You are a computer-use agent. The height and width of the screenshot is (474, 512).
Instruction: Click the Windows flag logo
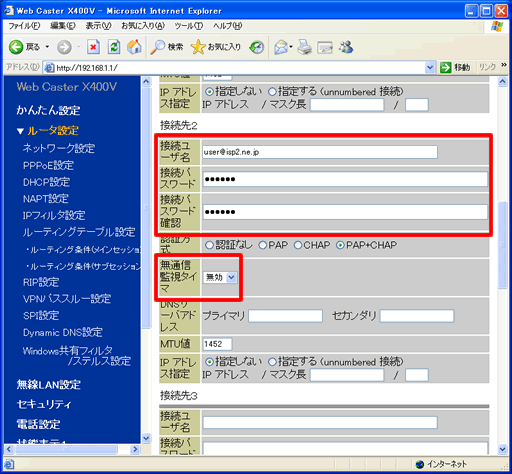click(497, 26)
